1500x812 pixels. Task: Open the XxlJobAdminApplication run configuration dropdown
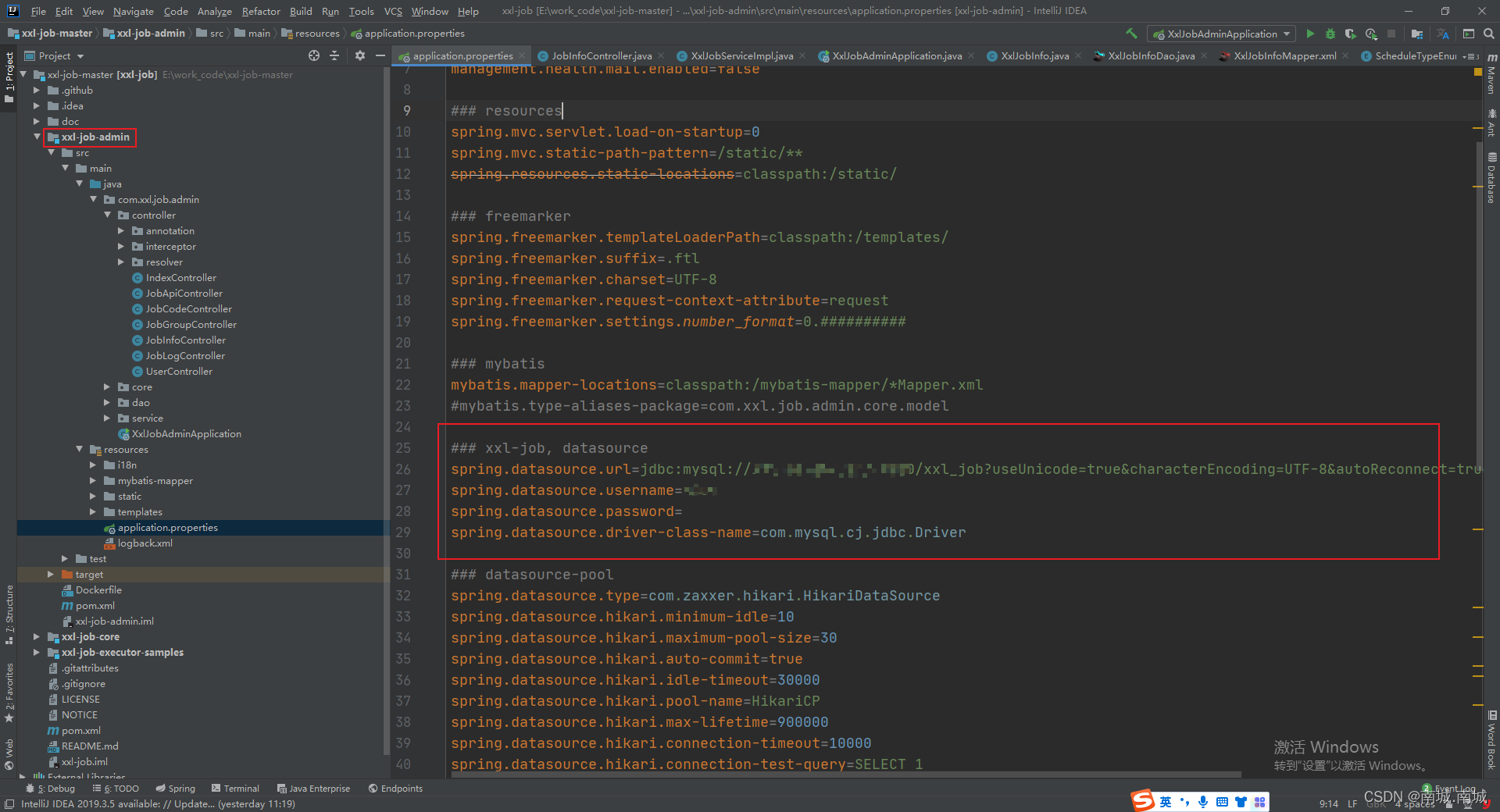1221,34
